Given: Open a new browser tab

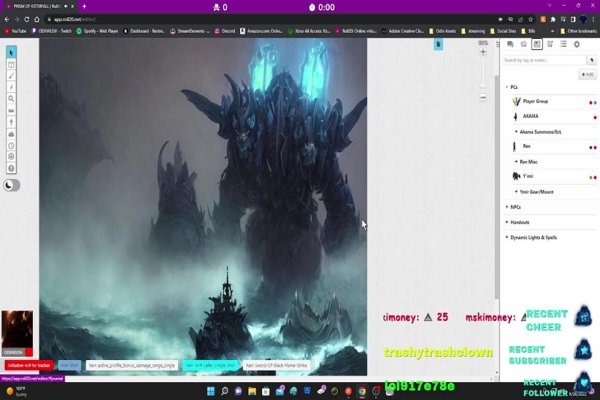Looking at the screenshot, I should pos(84,7).
